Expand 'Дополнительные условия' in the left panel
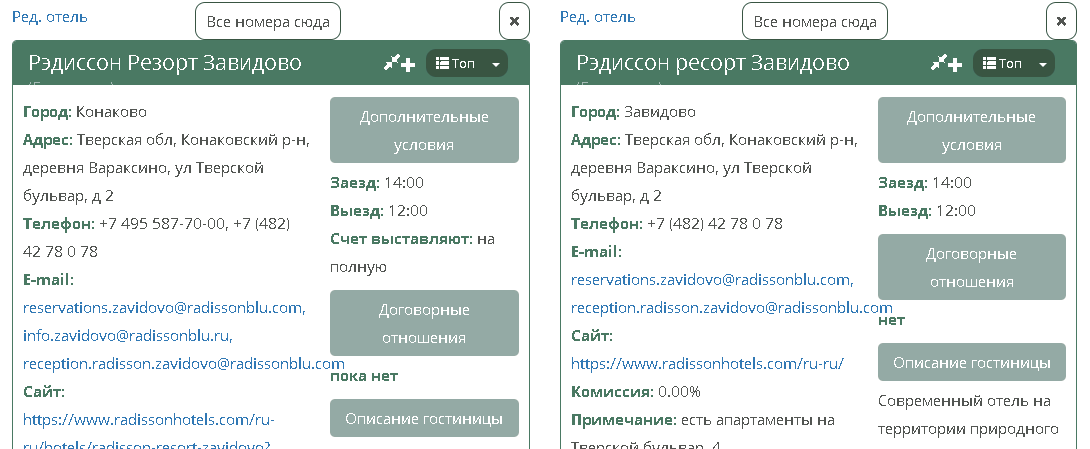Screen dimensions: 1090x449 coord(424,130)
